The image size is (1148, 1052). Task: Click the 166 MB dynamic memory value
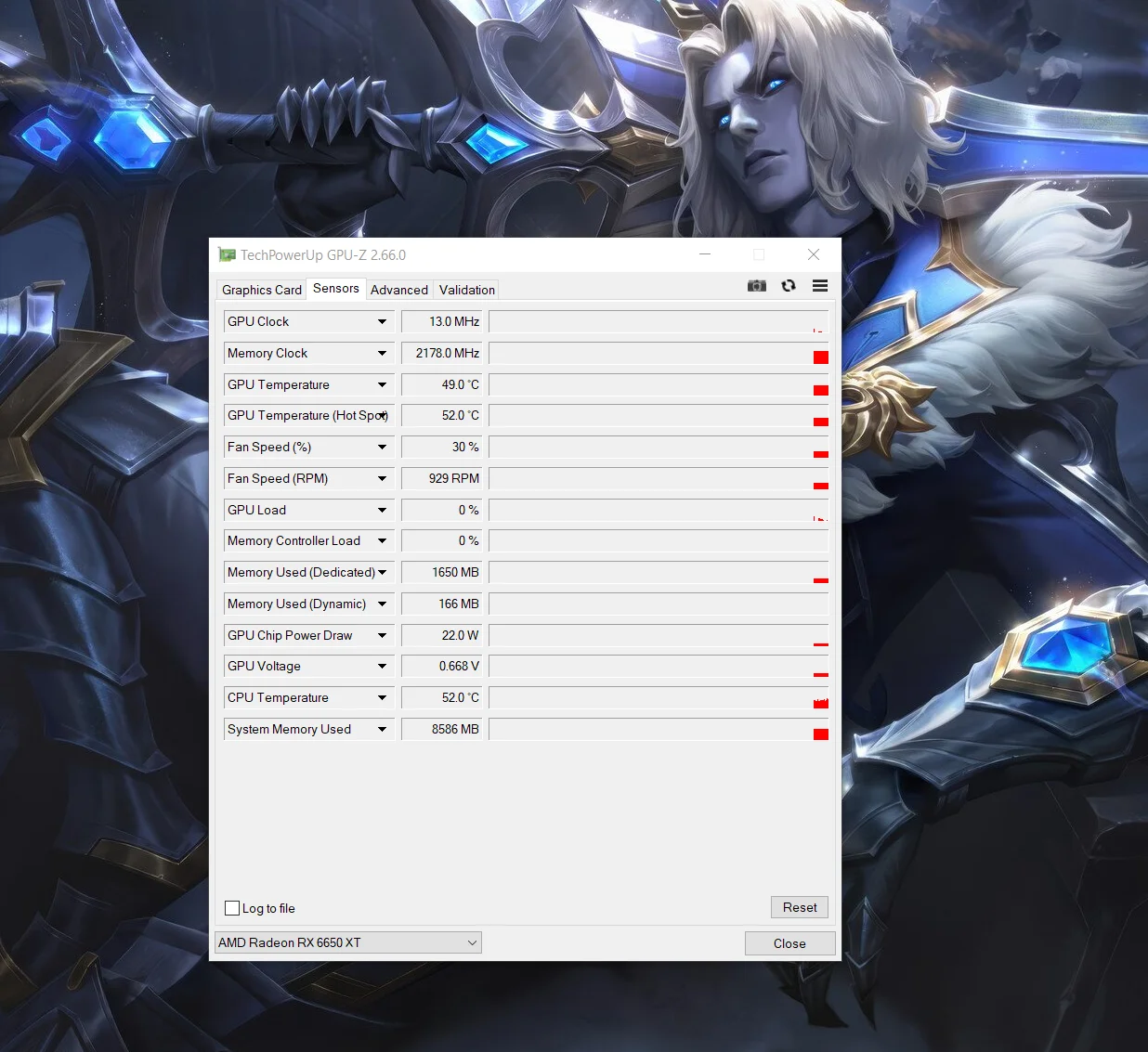(442, 604)
